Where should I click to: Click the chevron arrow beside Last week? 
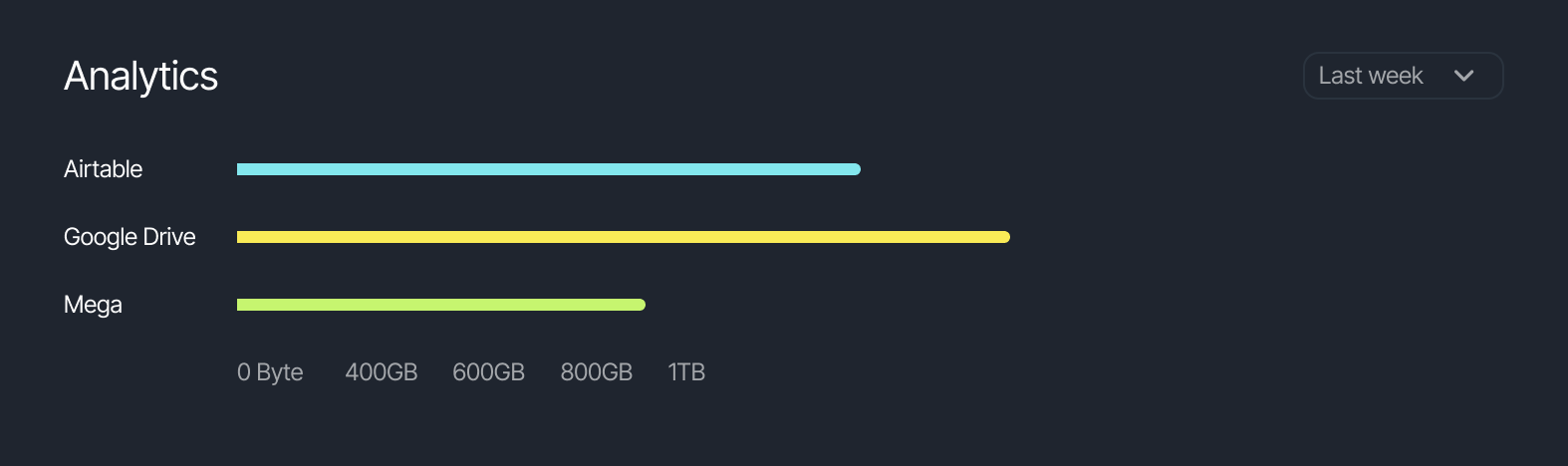tap(1463, 76)
